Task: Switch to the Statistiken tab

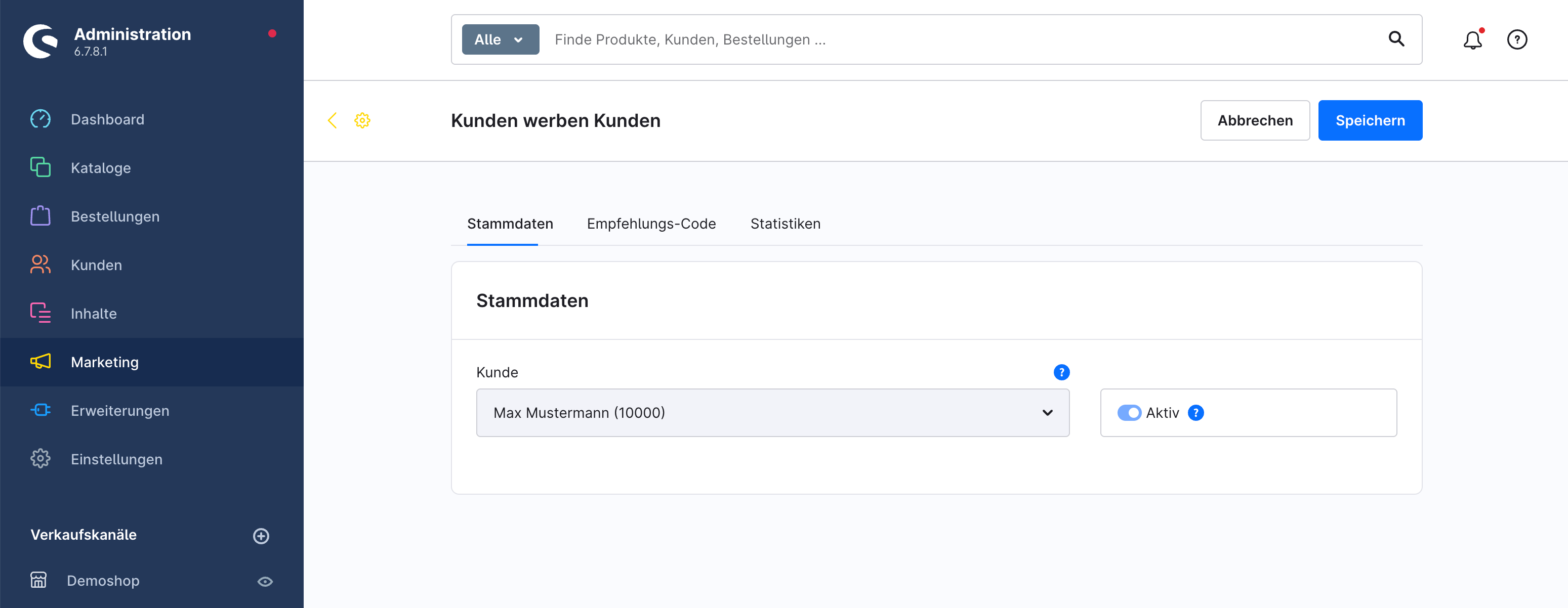Action: 785,224
